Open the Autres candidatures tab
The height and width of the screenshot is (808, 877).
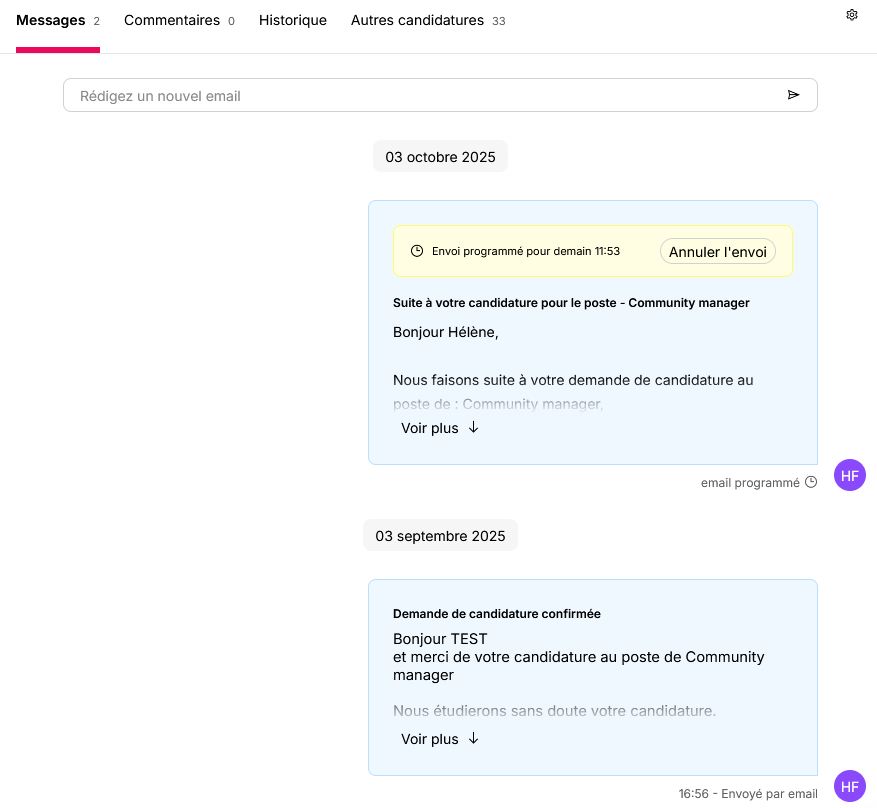click(428, 21)
